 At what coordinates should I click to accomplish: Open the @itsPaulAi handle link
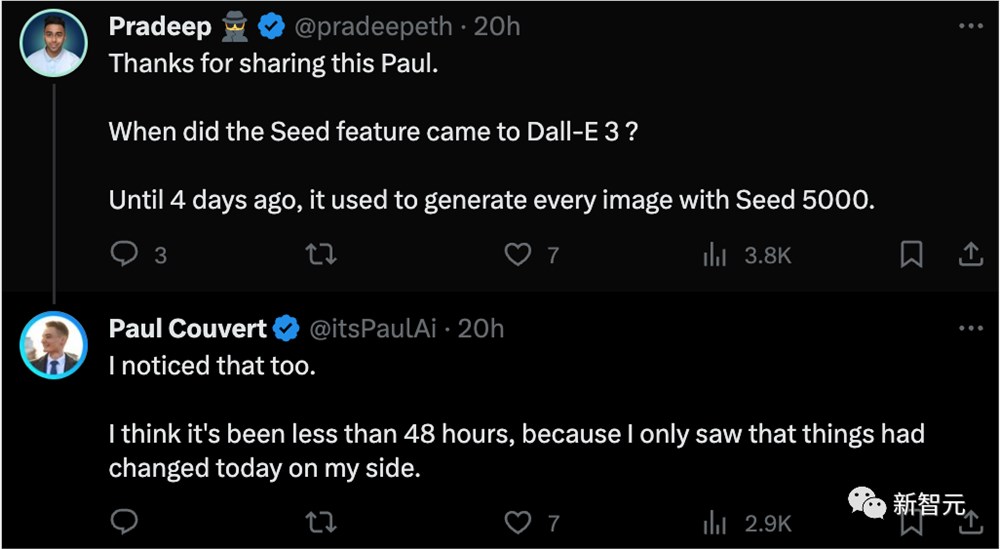pyautogui.click(x=373, y=328)
